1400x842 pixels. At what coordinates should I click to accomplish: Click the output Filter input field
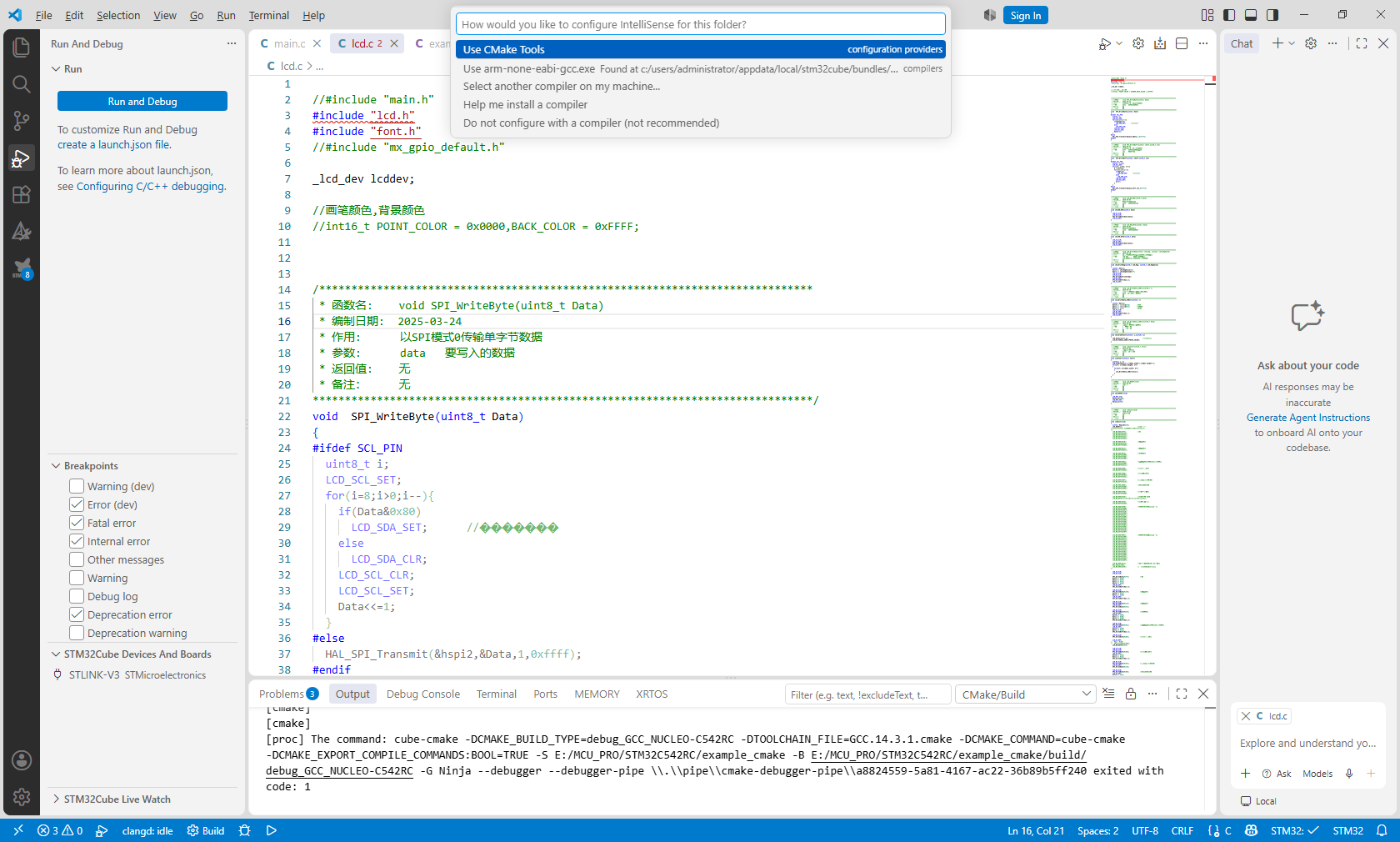pos(867,694)
